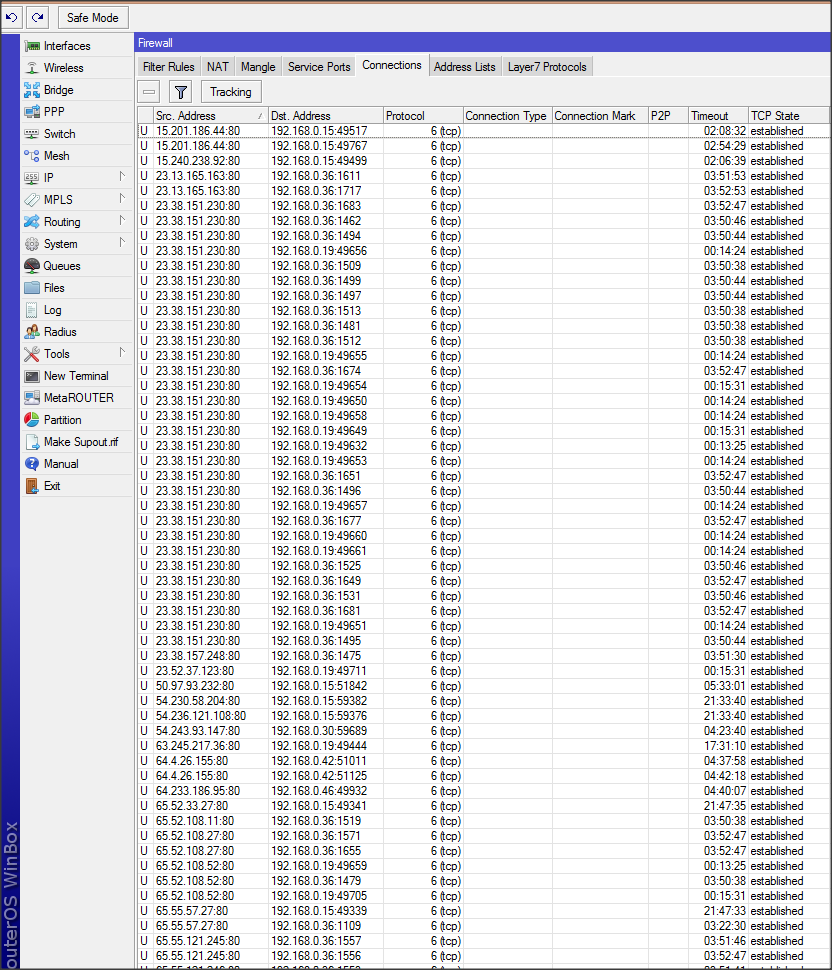Sort by Timeout column header

[718, 116]
